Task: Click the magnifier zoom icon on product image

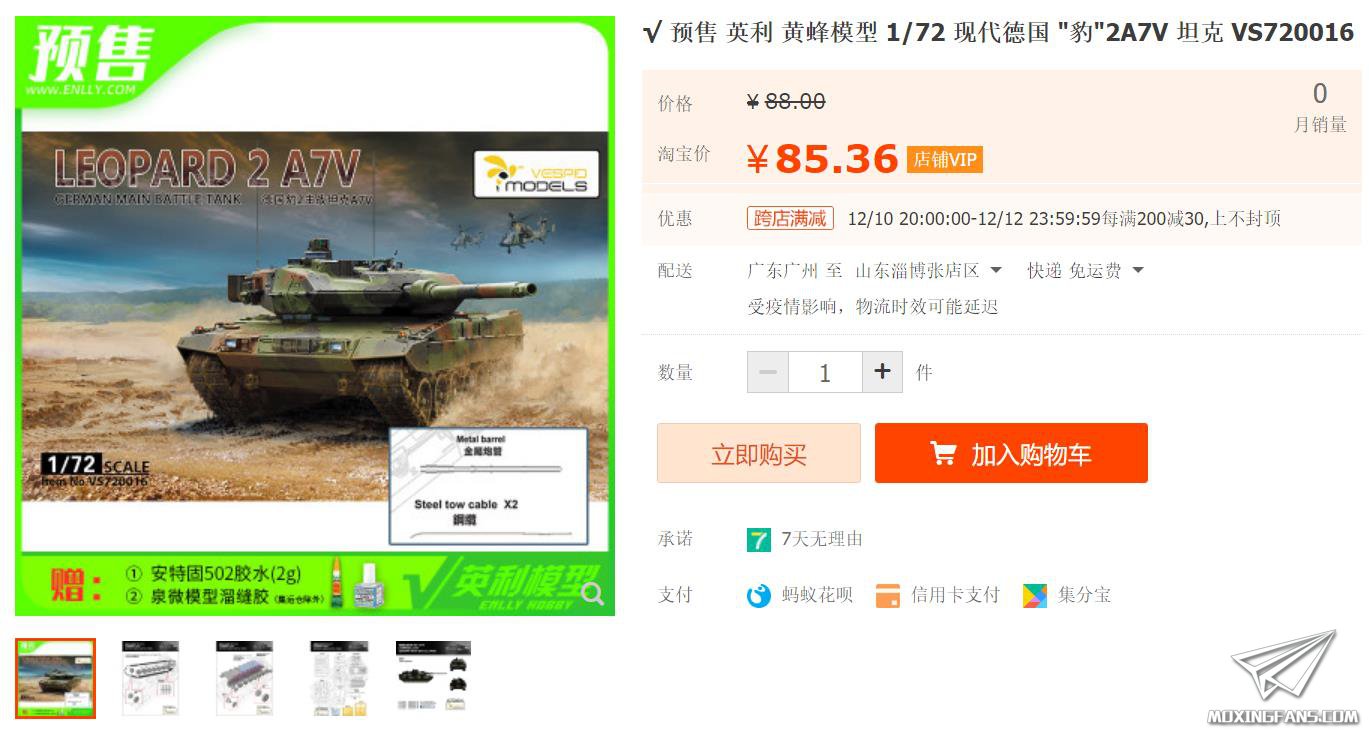Action: pyautogui.click(x=592, y=594)
